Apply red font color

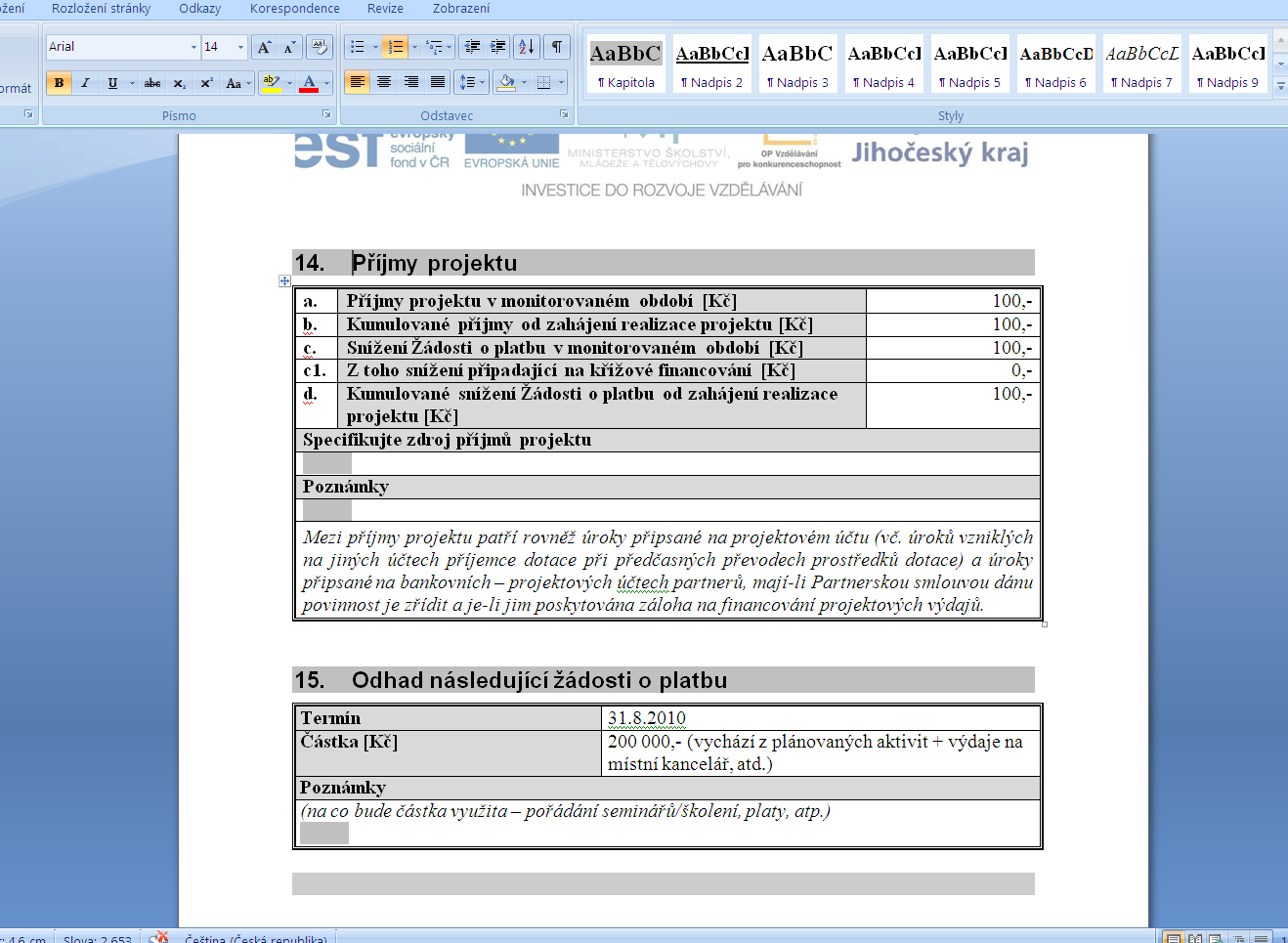(x=309, y=83)
